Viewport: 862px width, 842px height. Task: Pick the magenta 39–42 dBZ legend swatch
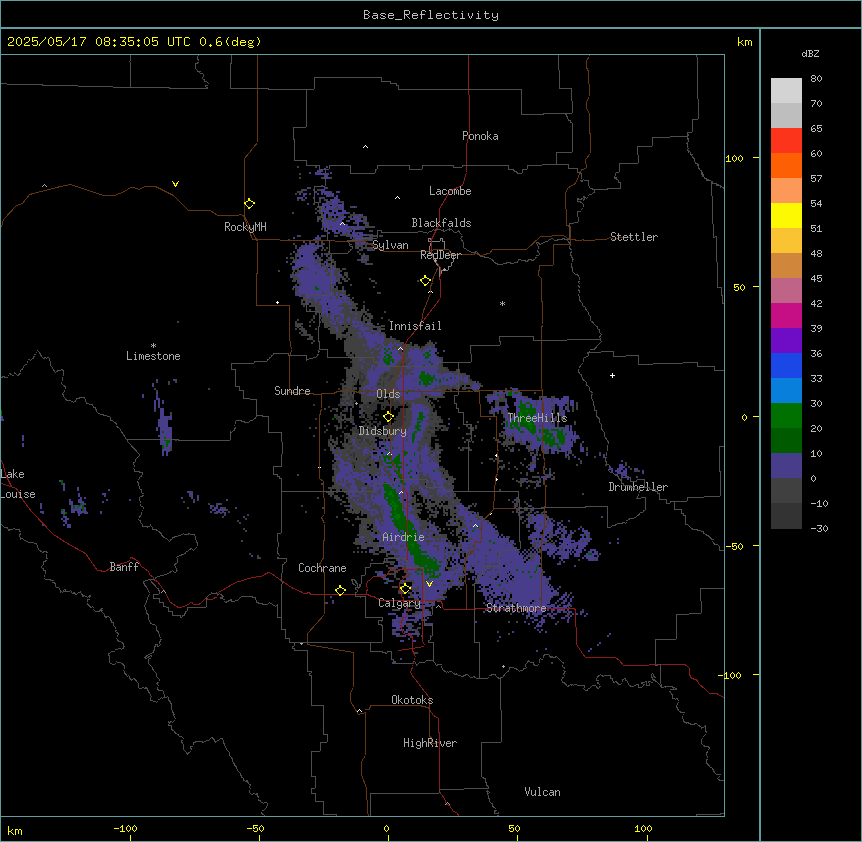[x=786, y=315]
